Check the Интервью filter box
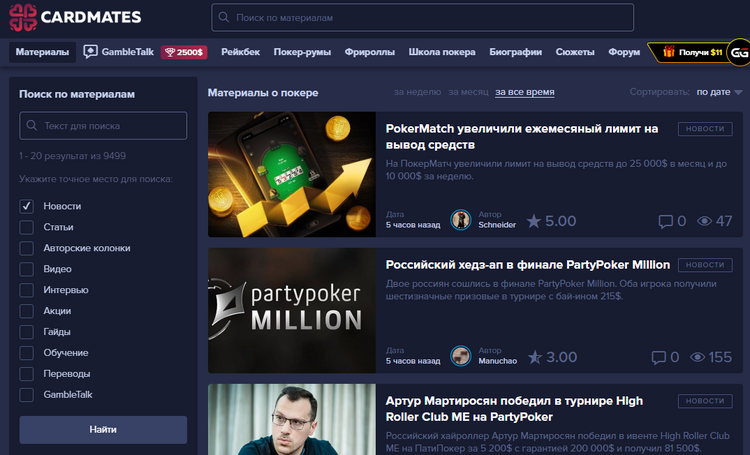This screenshot has height=455, width=750. pyautogui.click(x=27, y=290)
